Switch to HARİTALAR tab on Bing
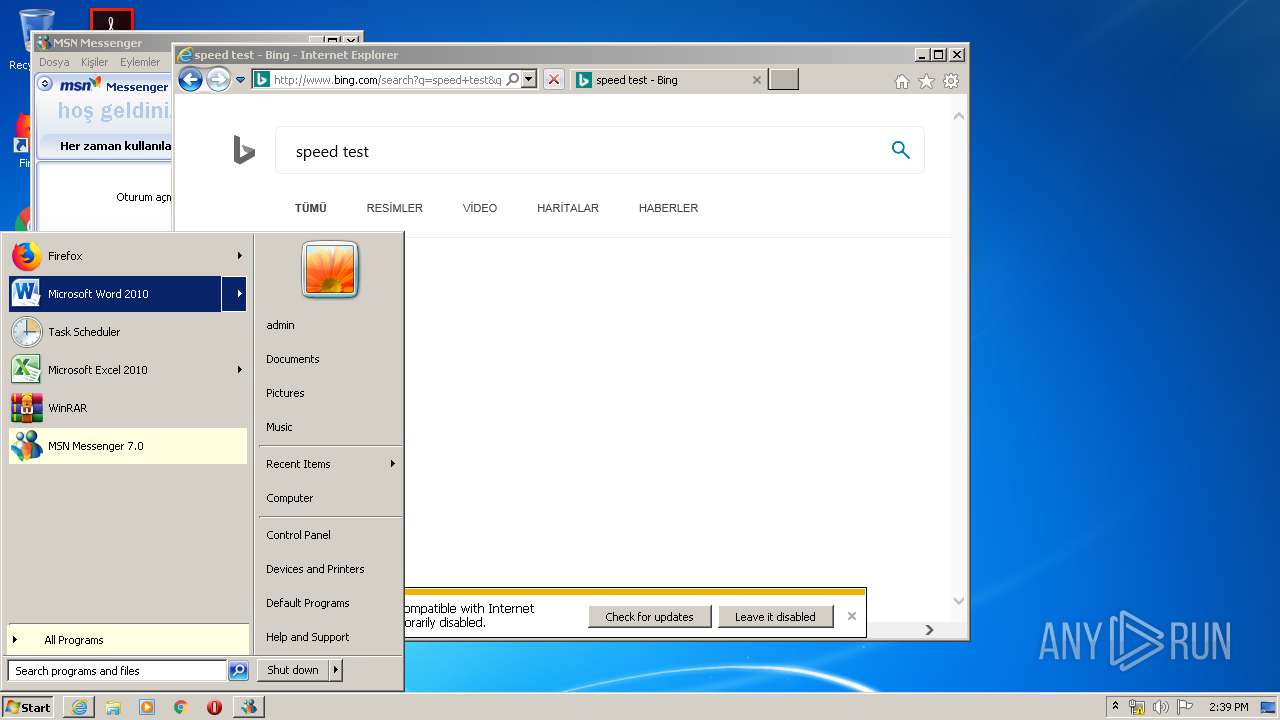1280x720 pixels. point(568,208)
